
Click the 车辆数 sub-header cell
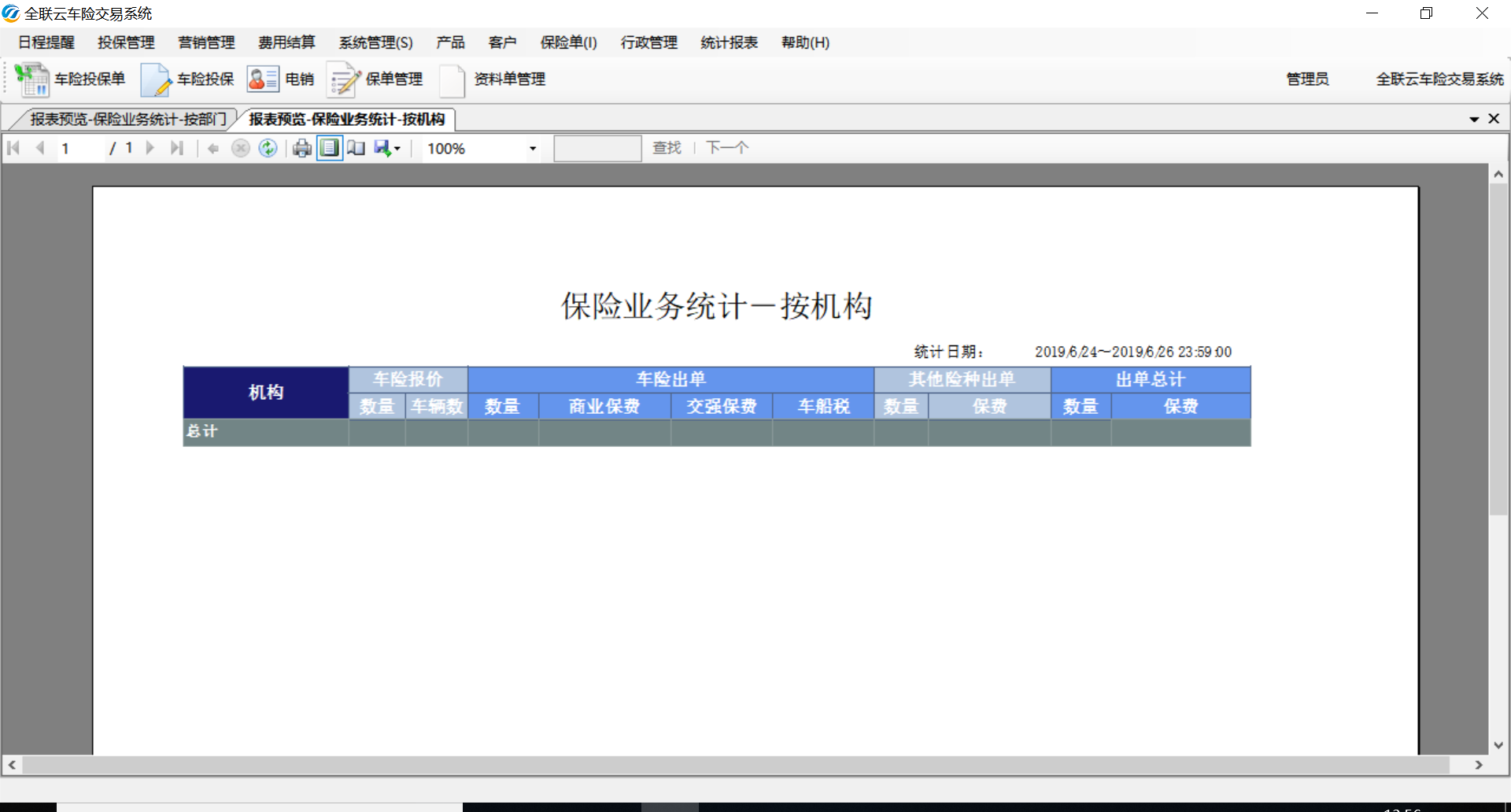click(437, 406)
